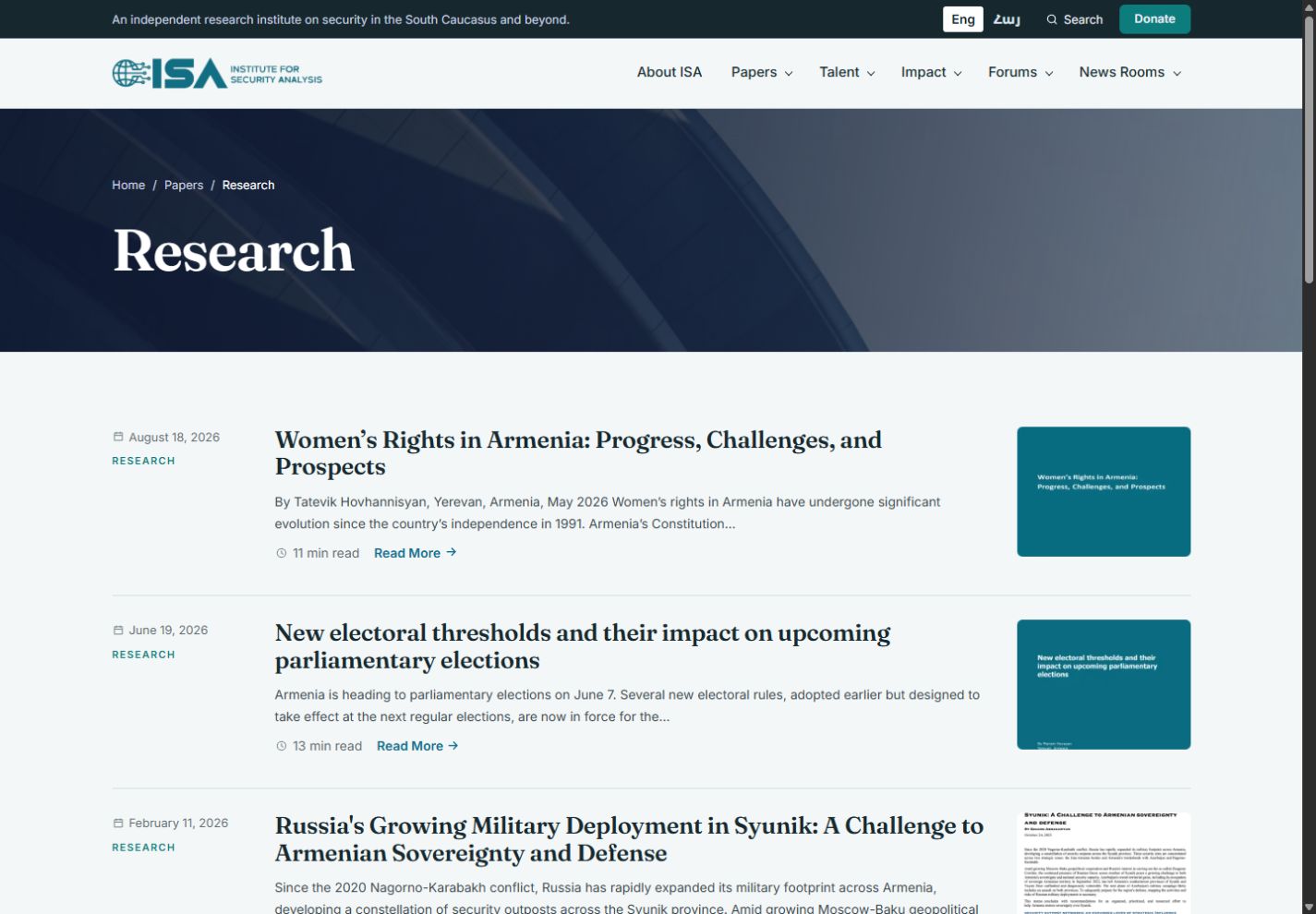Click tagline 'An independent research institute on security'

(x=341, y=19)
